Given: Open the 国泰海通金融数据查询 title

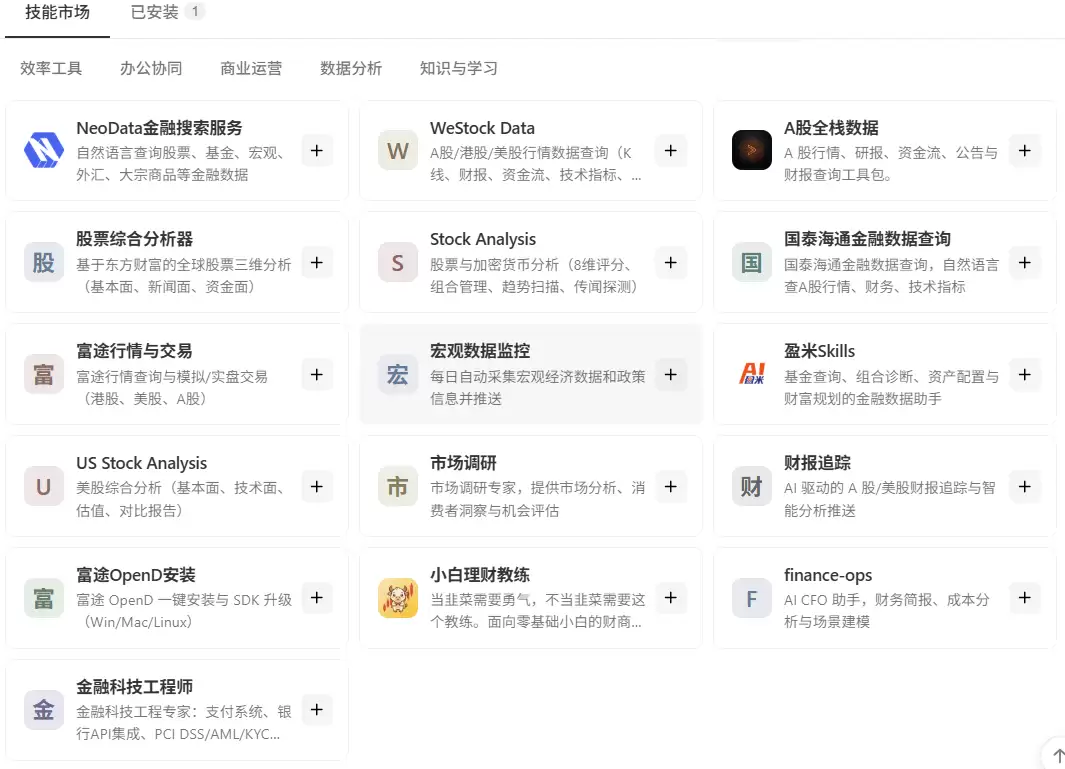Looking at the screenshot, I should click(x=867, y=239).
